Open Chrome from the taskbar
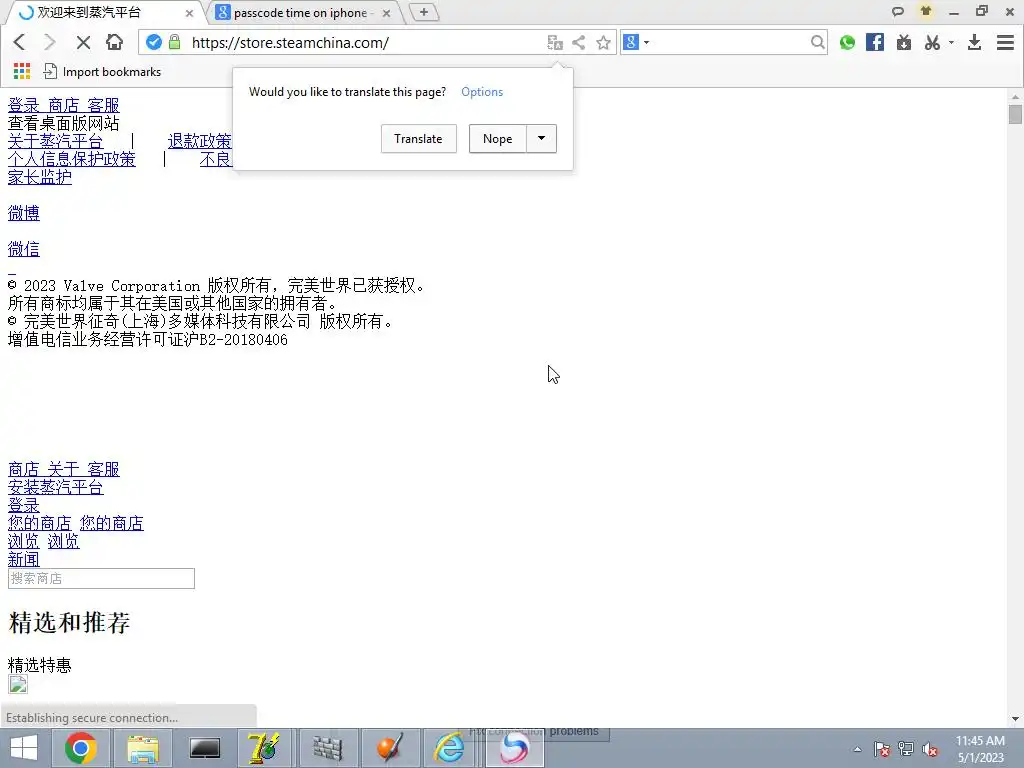The image size is (1024, 768). click(x=81, y=748)
